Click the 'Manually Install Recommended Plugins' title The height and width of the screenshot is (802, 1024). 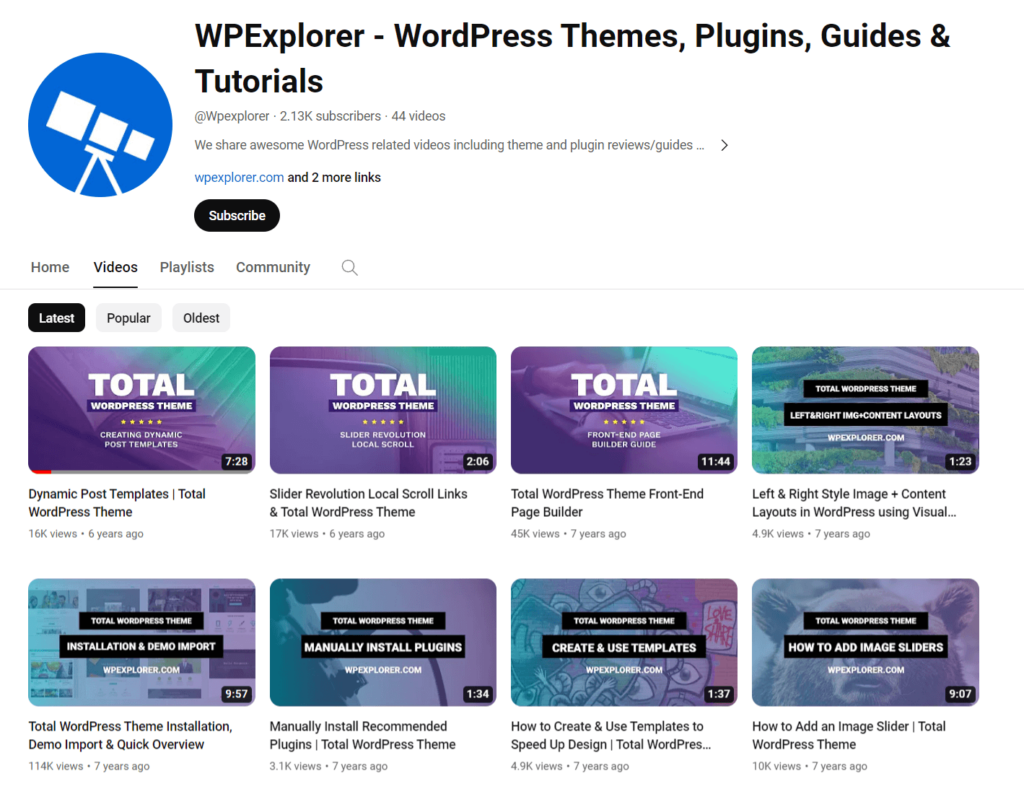click(362, 735)
